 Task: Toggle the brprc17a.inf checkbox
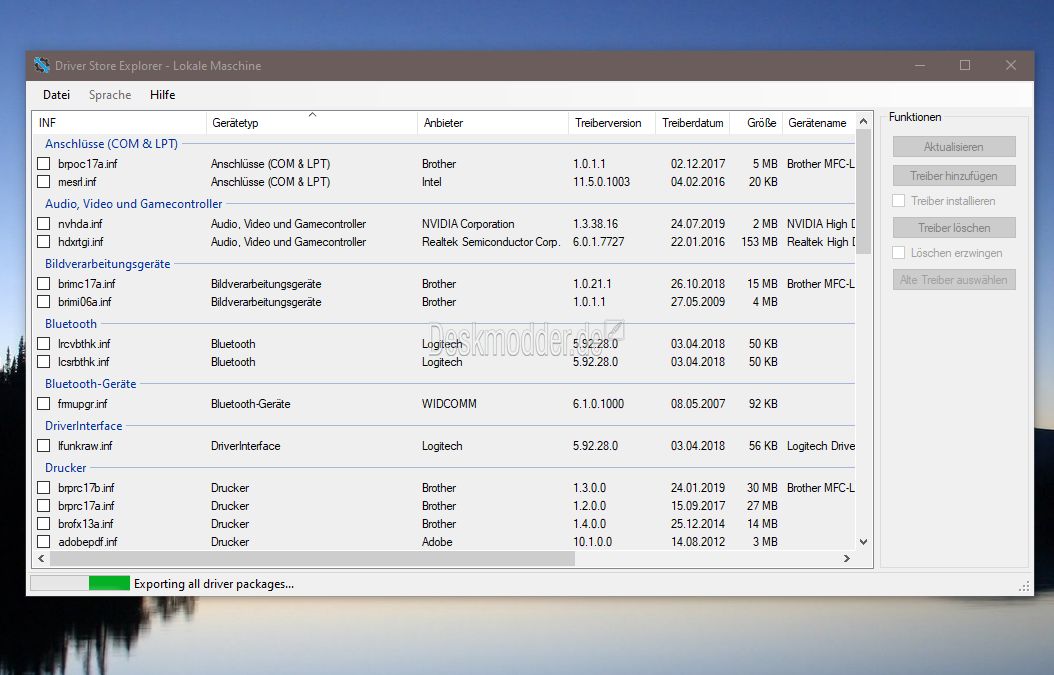point(44,506)
